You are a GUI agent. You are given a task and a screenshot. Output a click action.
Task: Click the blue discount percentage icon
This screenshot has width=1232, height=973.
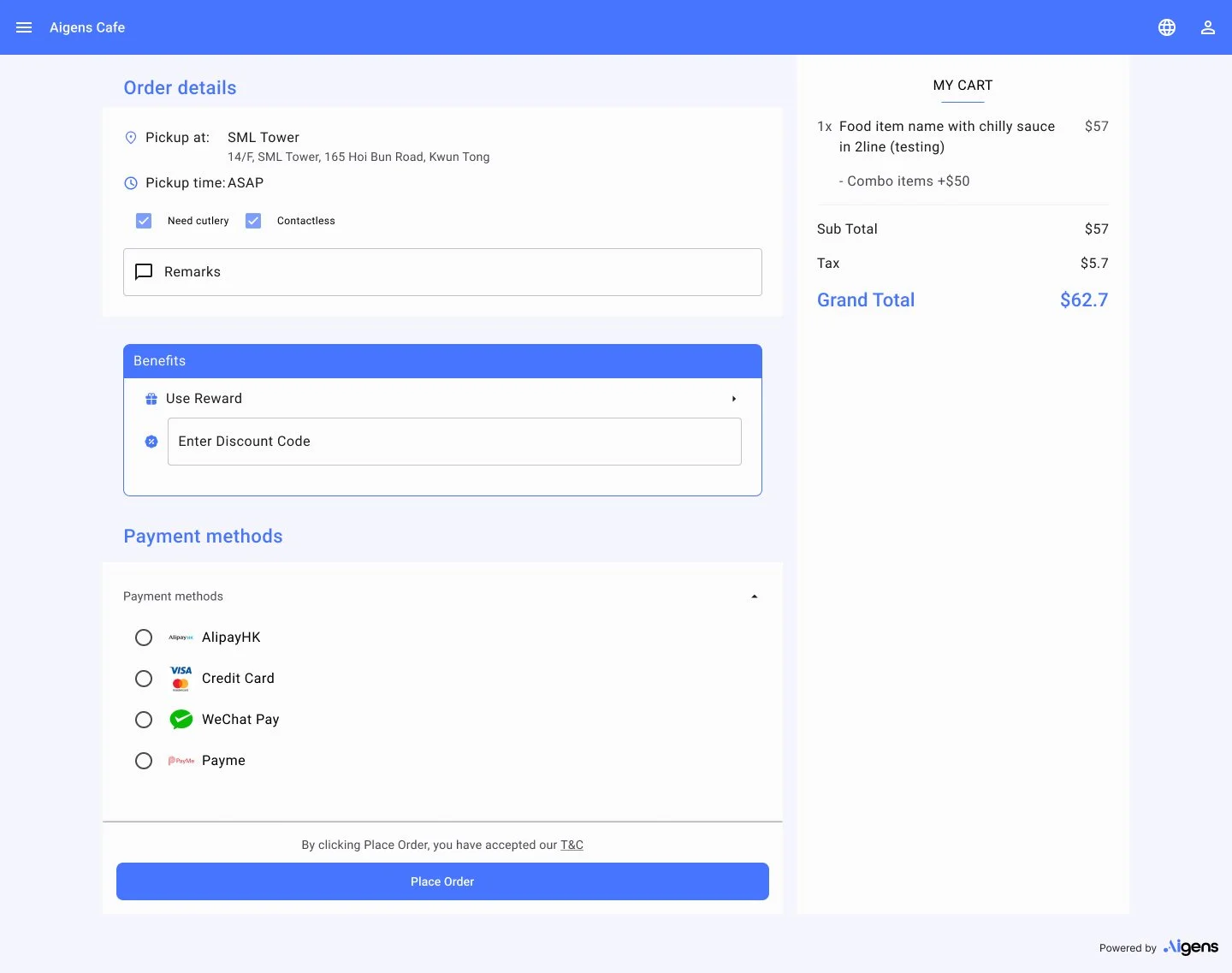coord(151,442)
